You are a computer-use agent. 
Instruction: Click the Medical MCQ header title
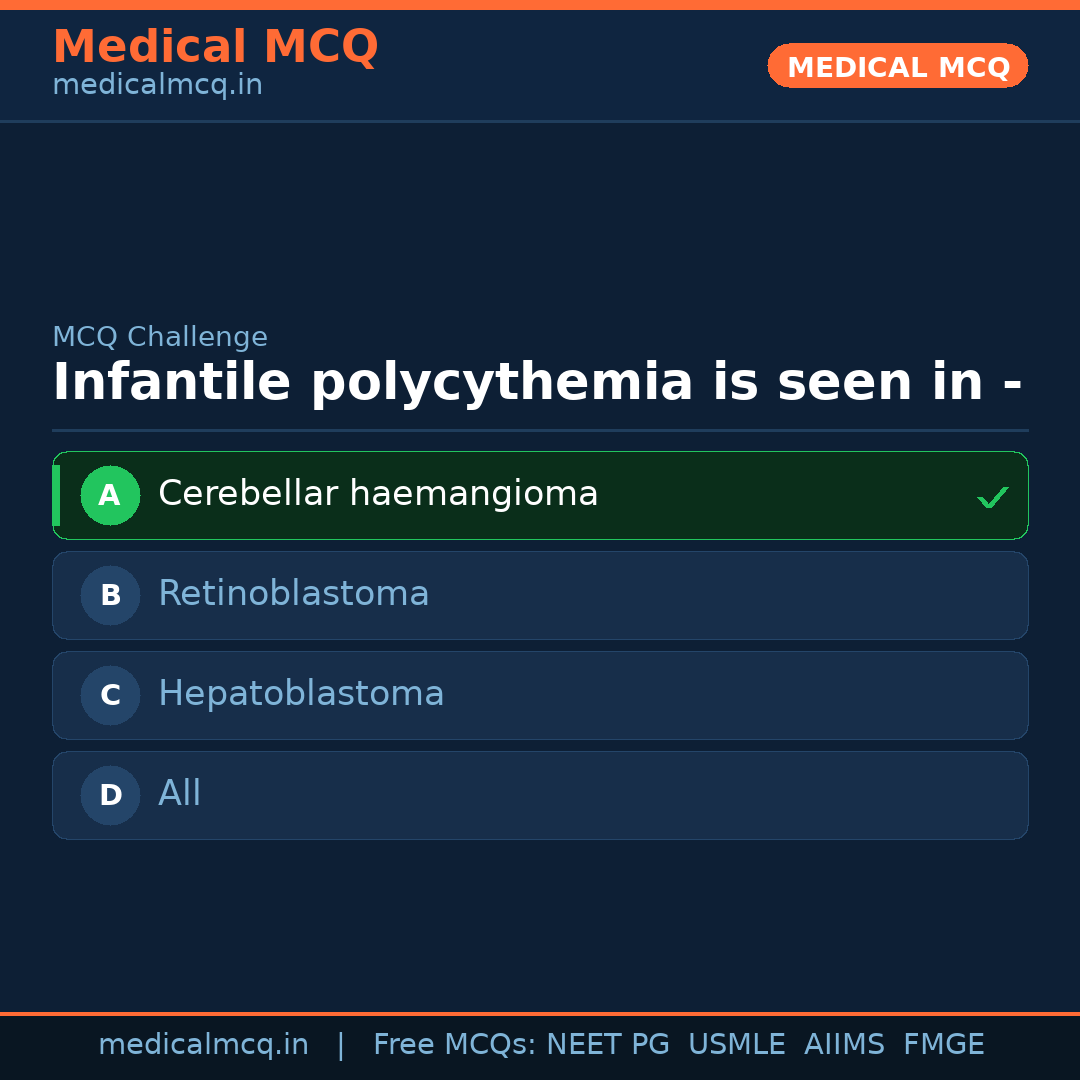[215, 47]
